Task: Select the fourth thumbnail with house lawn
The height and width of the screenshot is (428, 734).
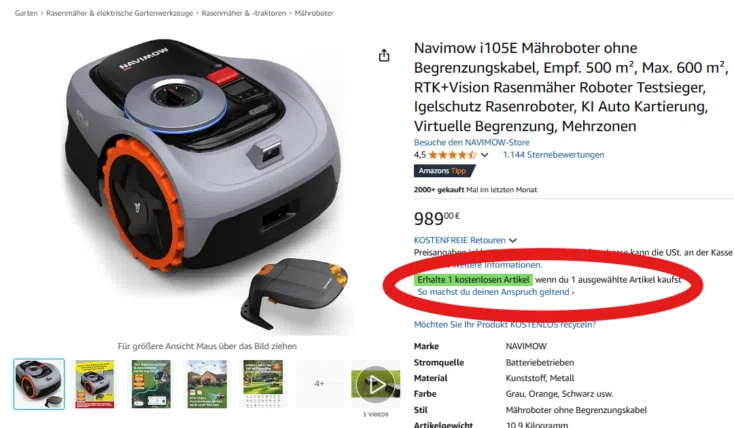Action: tap(207, 384)
